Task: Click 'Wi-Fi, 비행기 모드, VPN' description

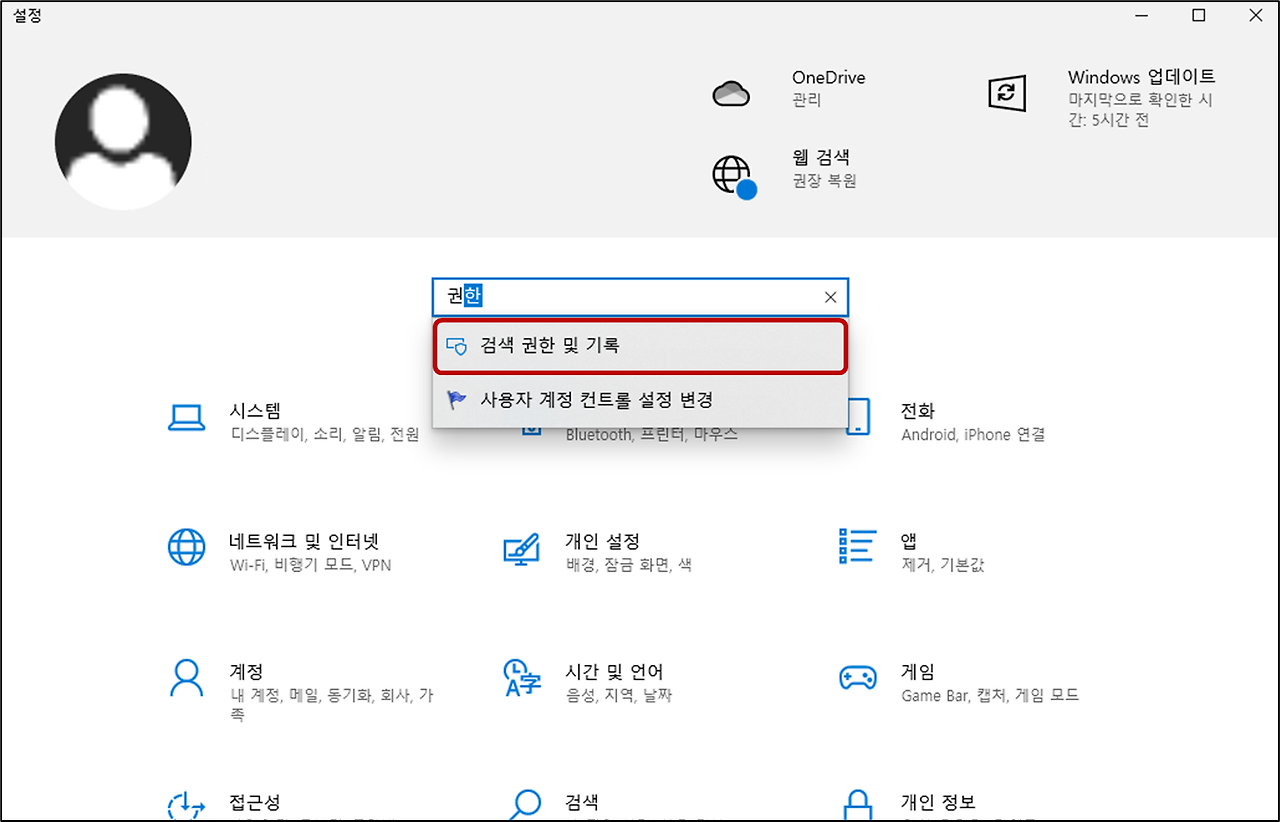Action: (x=310, y=565)
